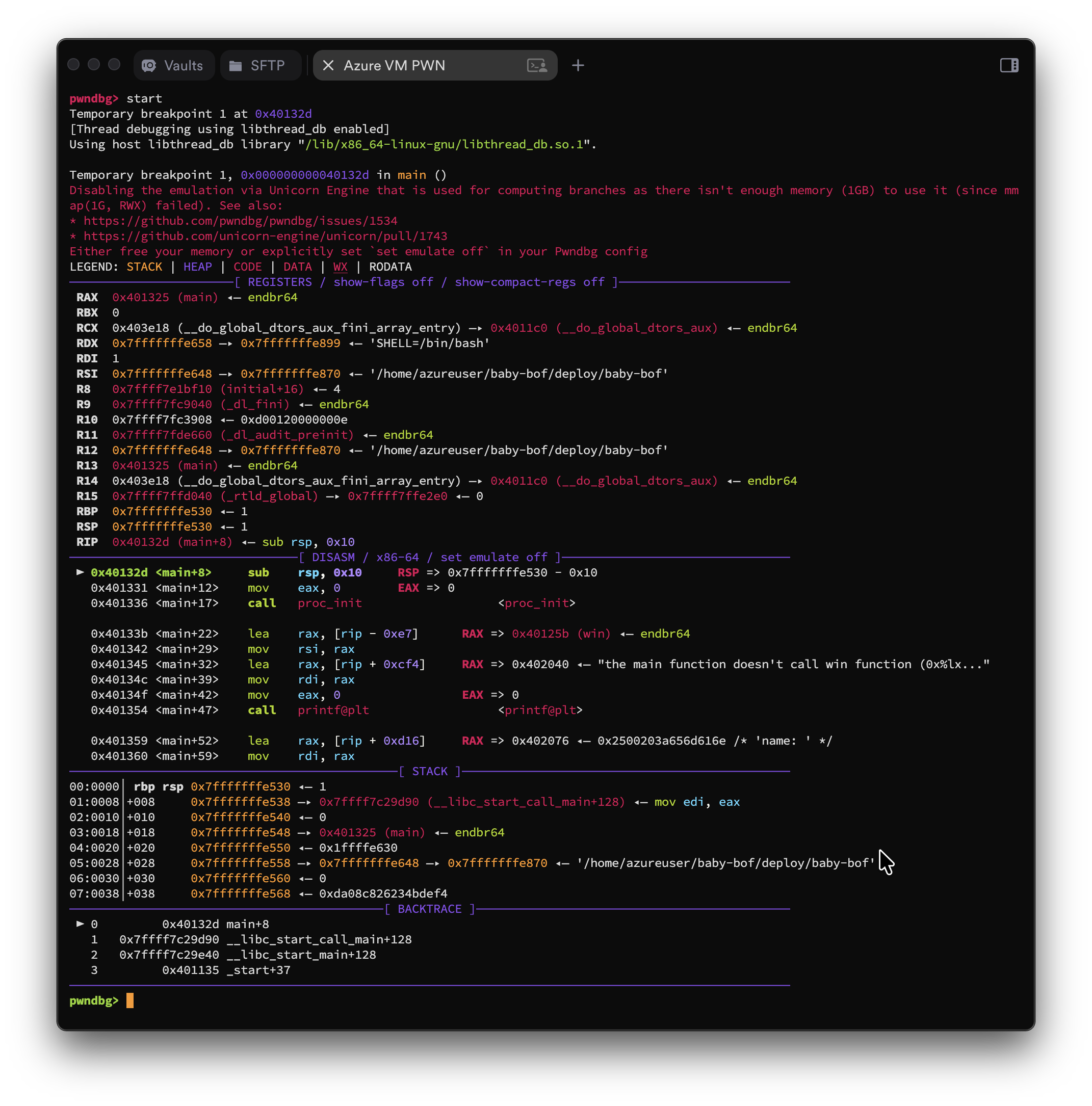This screenshot has width=1092, height=1106.
Task: Open the Vaults tab
Action: click(173, 65)
